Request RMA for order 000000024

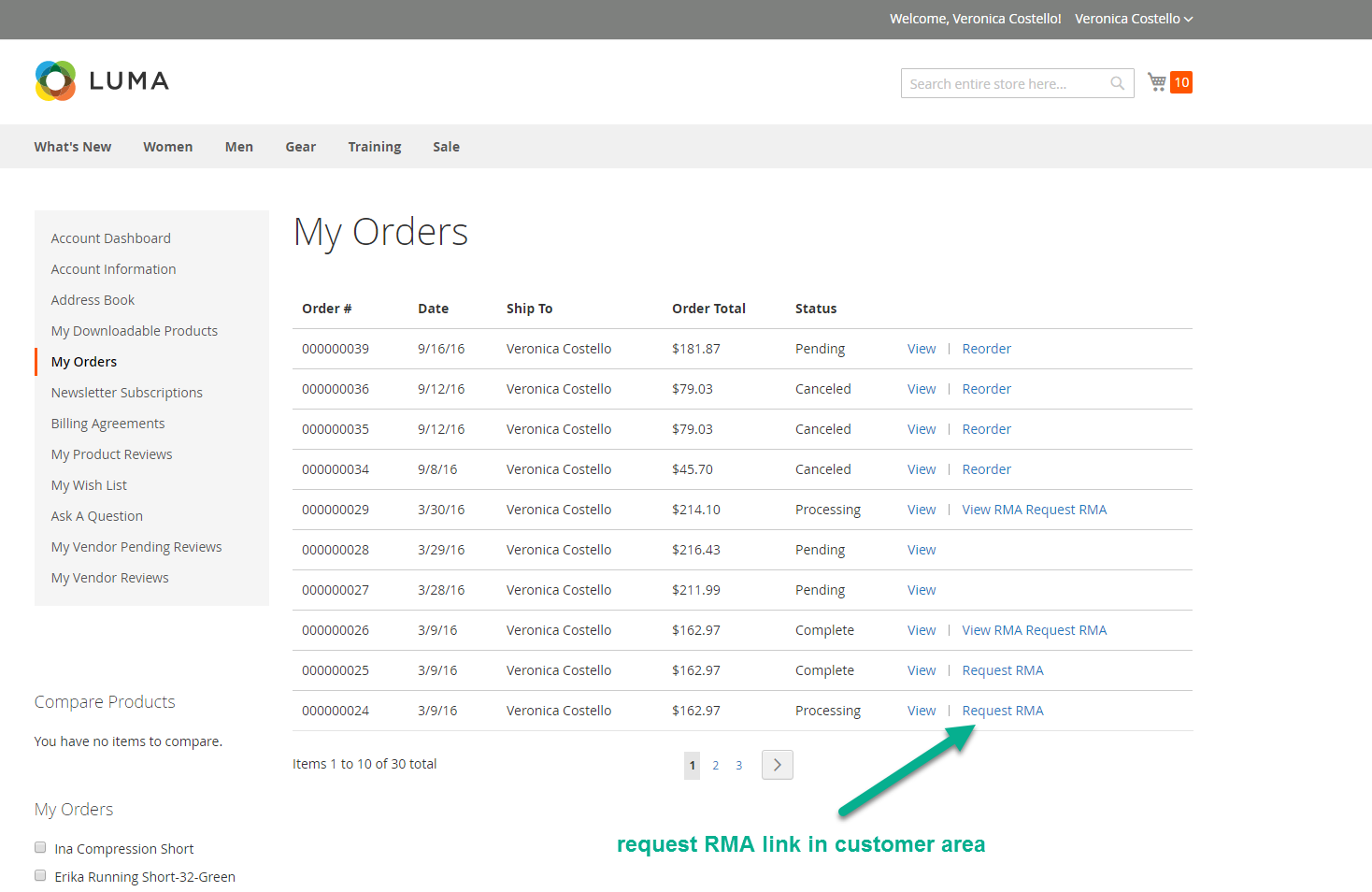1003,711
